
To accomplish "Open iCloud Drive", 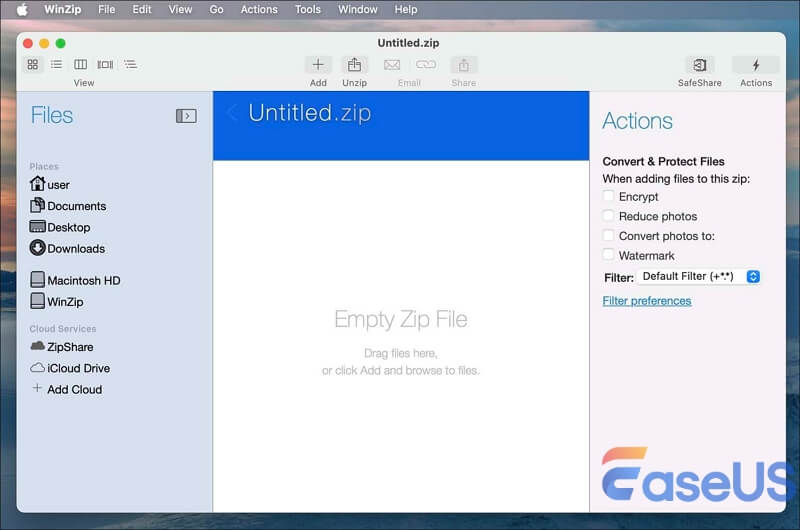I will 70,368.
